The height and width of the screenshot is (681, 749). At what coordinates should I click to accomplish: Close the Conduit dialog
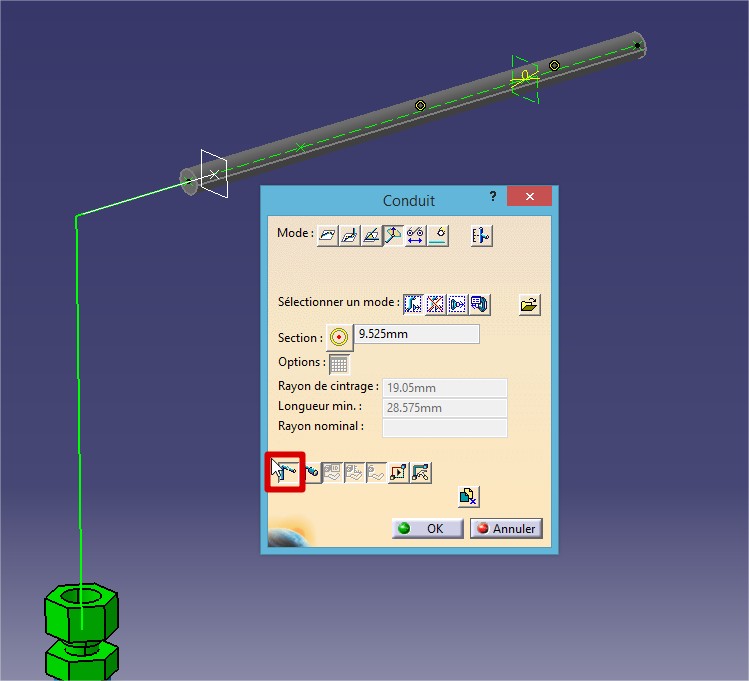[529, 196]
